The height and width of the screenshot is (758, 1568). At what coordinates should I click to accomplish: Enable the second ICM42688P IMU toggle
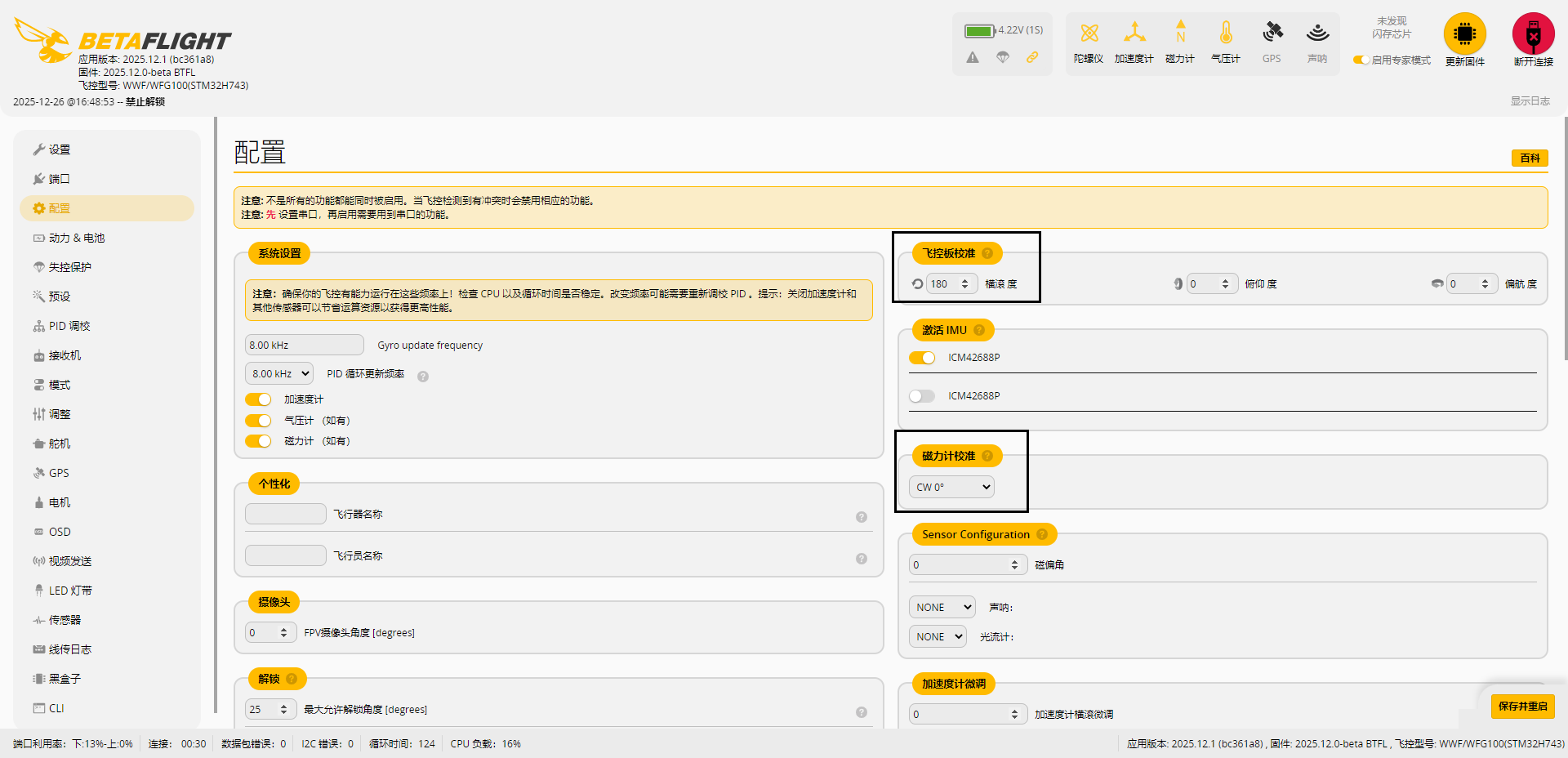922,396
